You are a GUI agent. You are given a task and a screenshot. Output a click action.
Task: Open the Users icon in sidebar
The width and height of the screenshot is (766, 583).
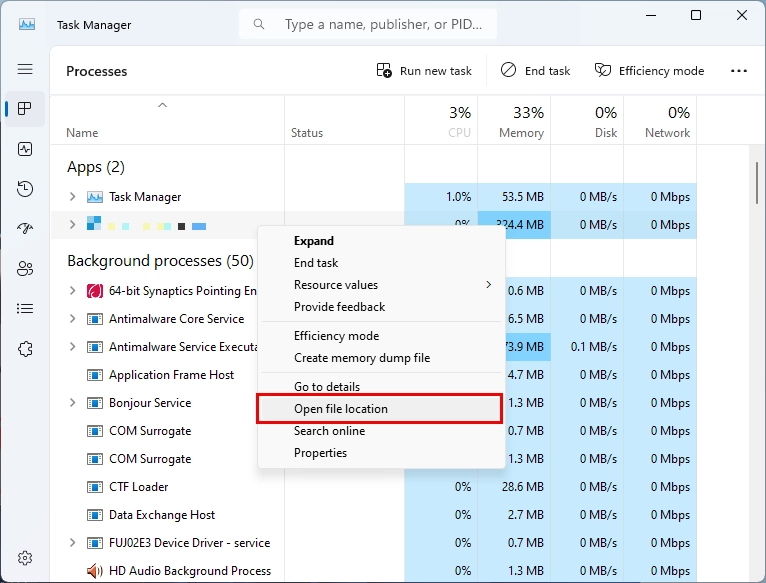[x=25, y=269]
